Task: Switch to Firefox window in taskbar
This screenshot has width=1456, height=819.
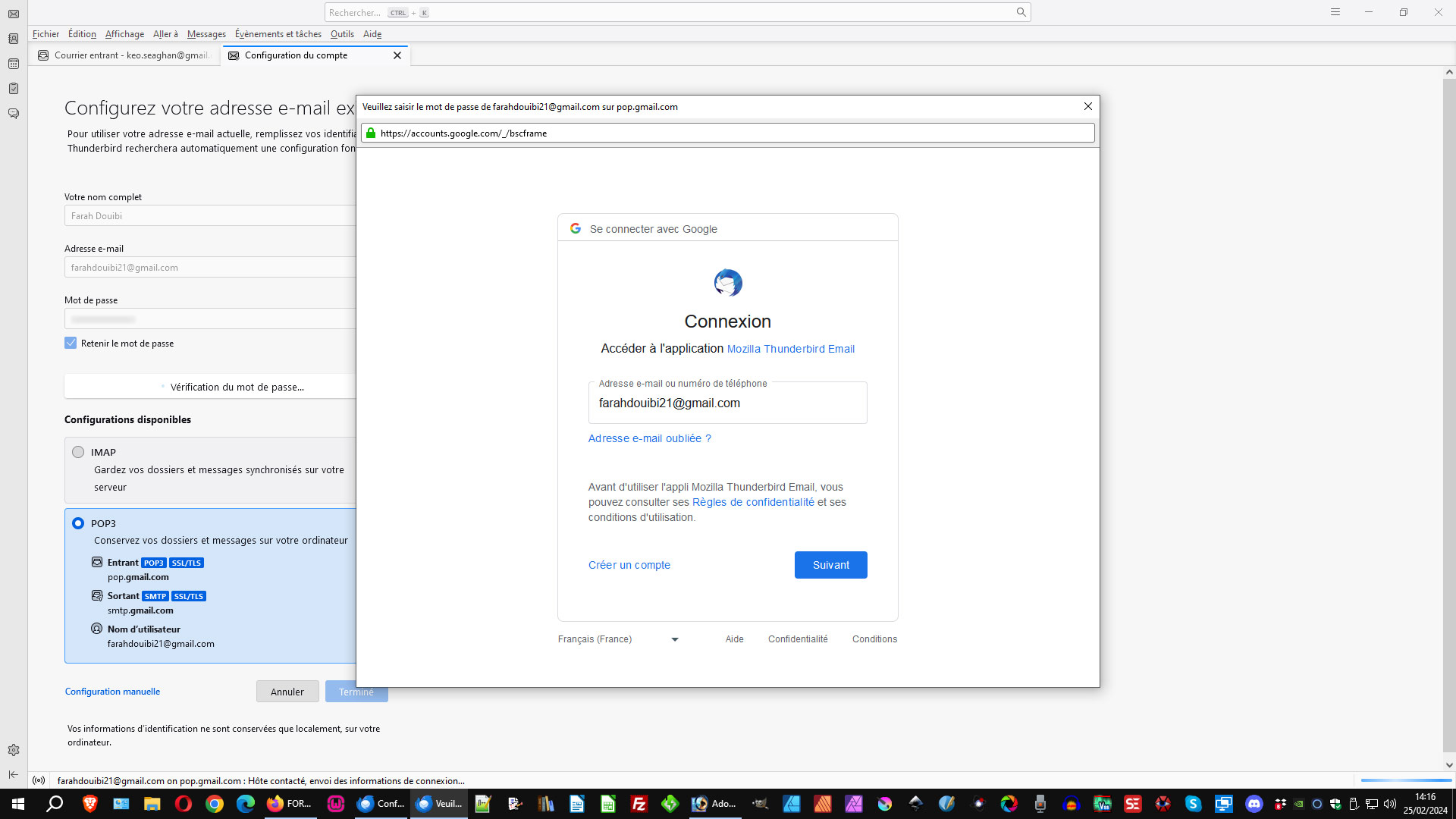Action: click(x=289, y=804)
